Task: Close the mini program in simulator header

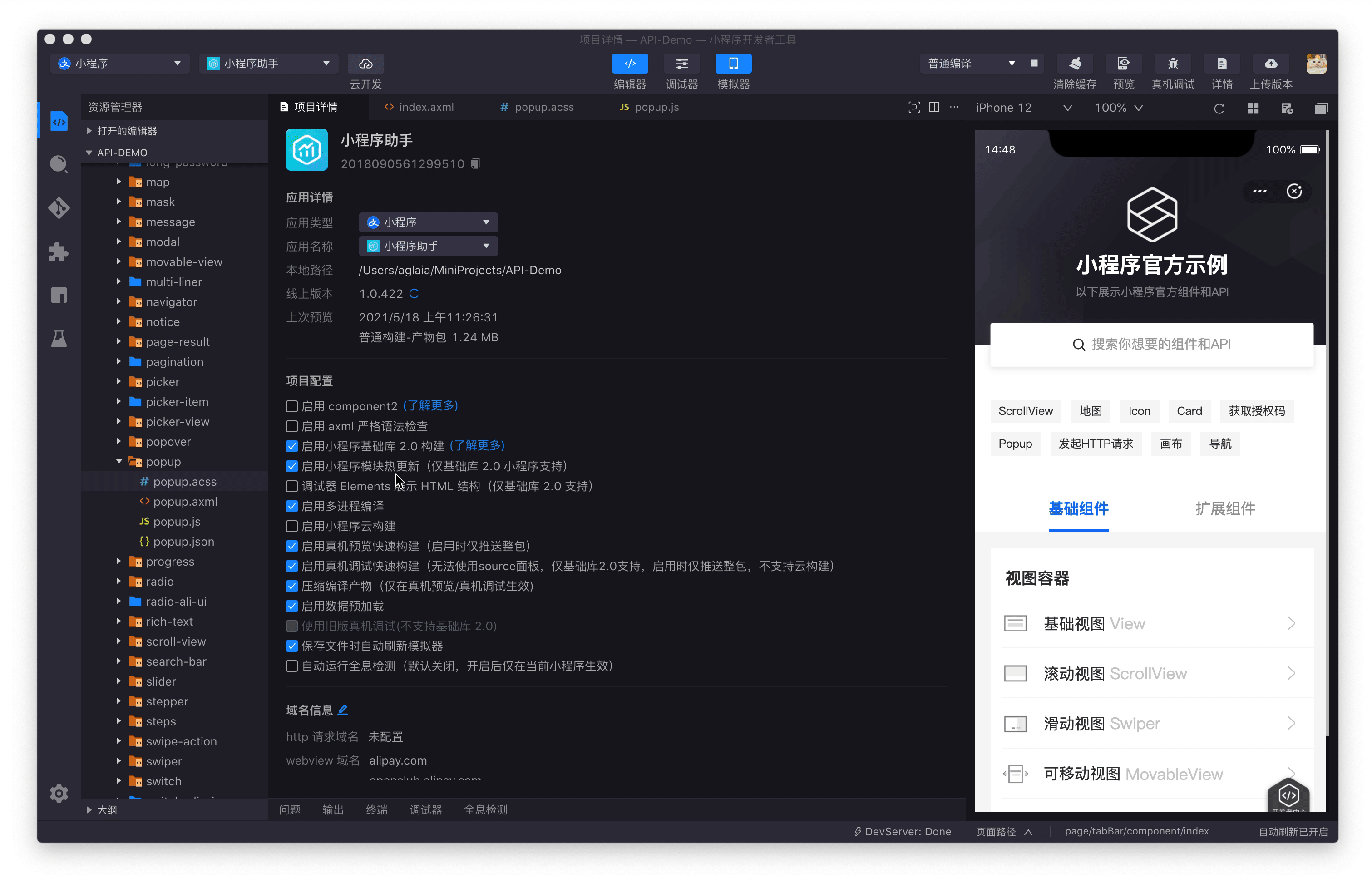Action: click(1294, 192)
